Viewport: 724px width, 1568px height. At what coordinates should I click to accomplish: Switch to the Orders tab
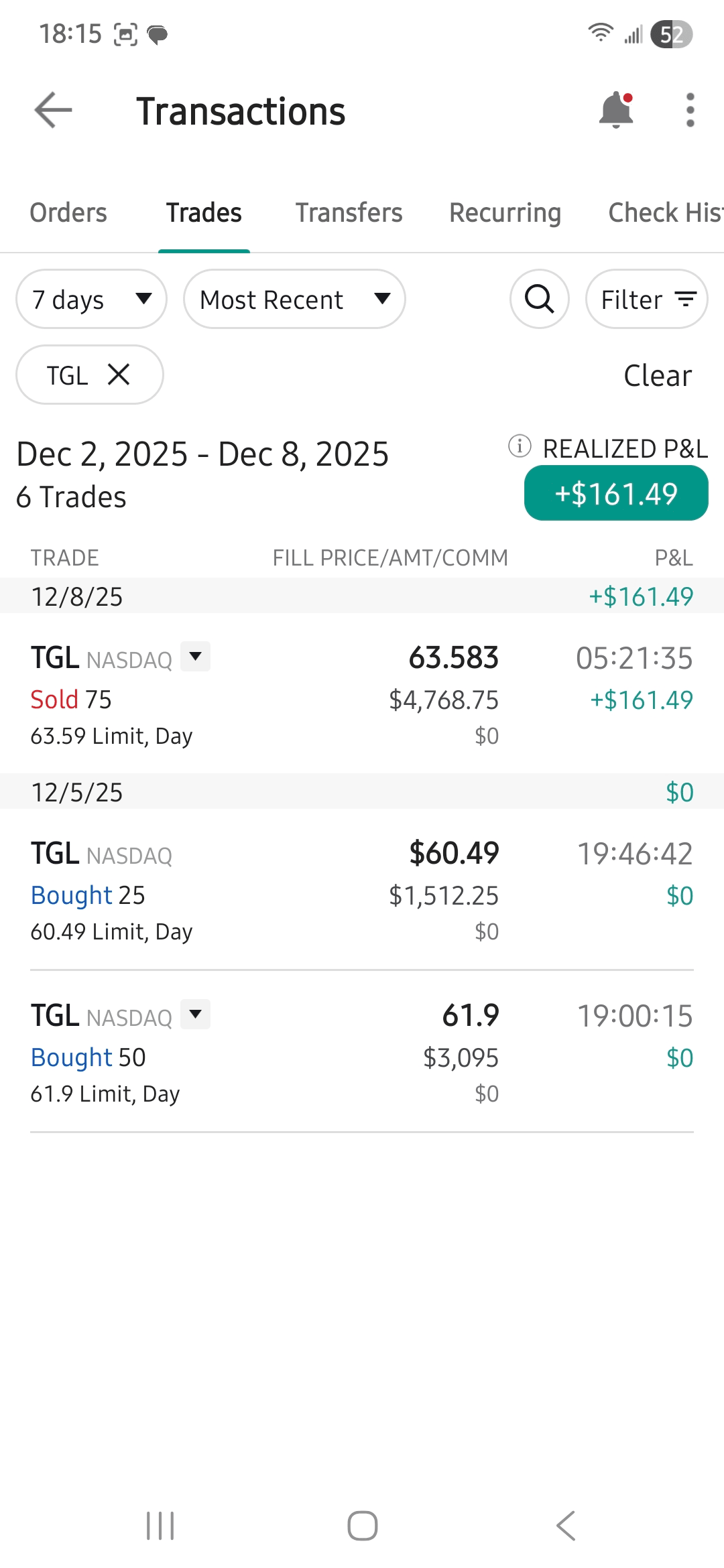68,213
